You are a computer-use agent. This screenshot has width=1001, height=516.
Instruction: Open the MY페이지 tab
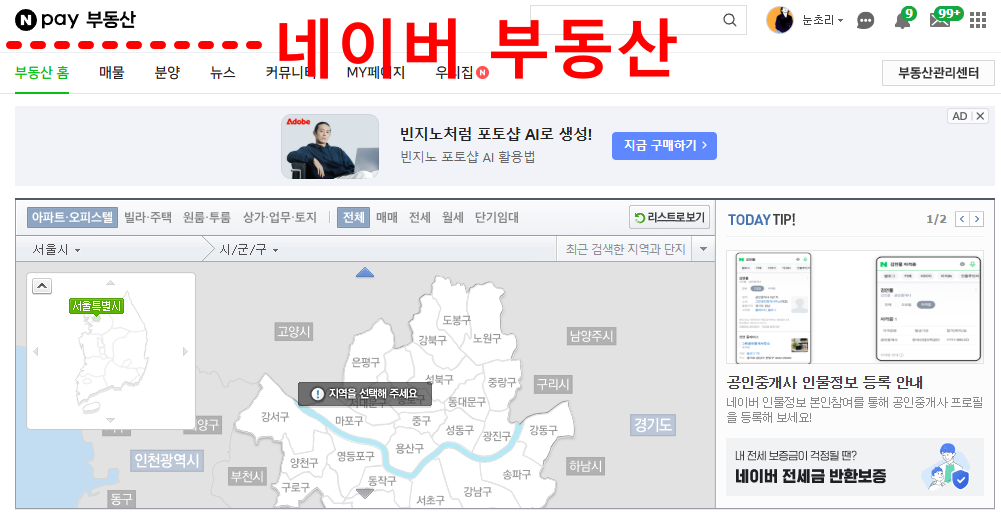click(375, 73)
